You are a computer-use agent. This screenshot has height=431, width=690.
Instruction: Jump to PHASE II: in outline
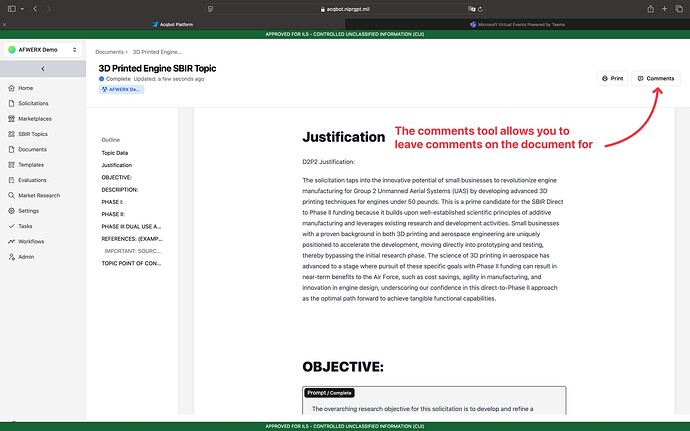(113, 215)
